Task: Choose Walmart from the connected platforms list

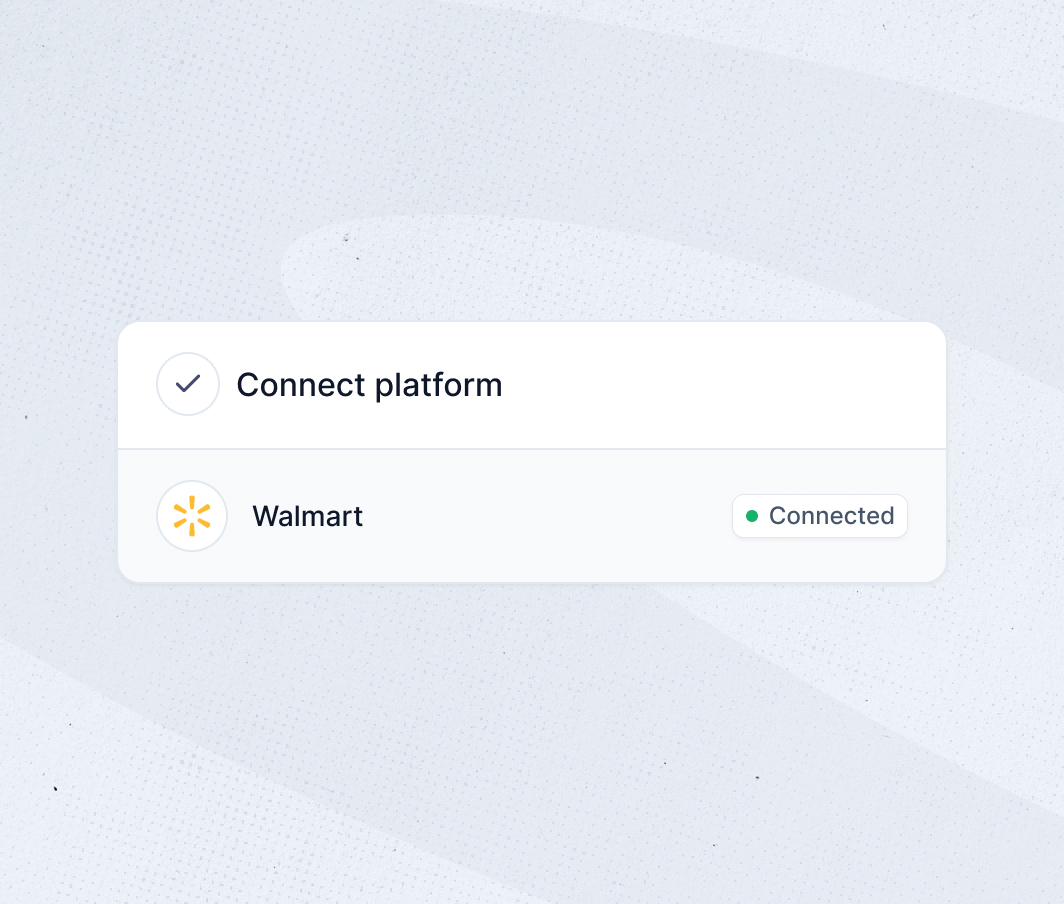Action: click(x=532, y=516)
